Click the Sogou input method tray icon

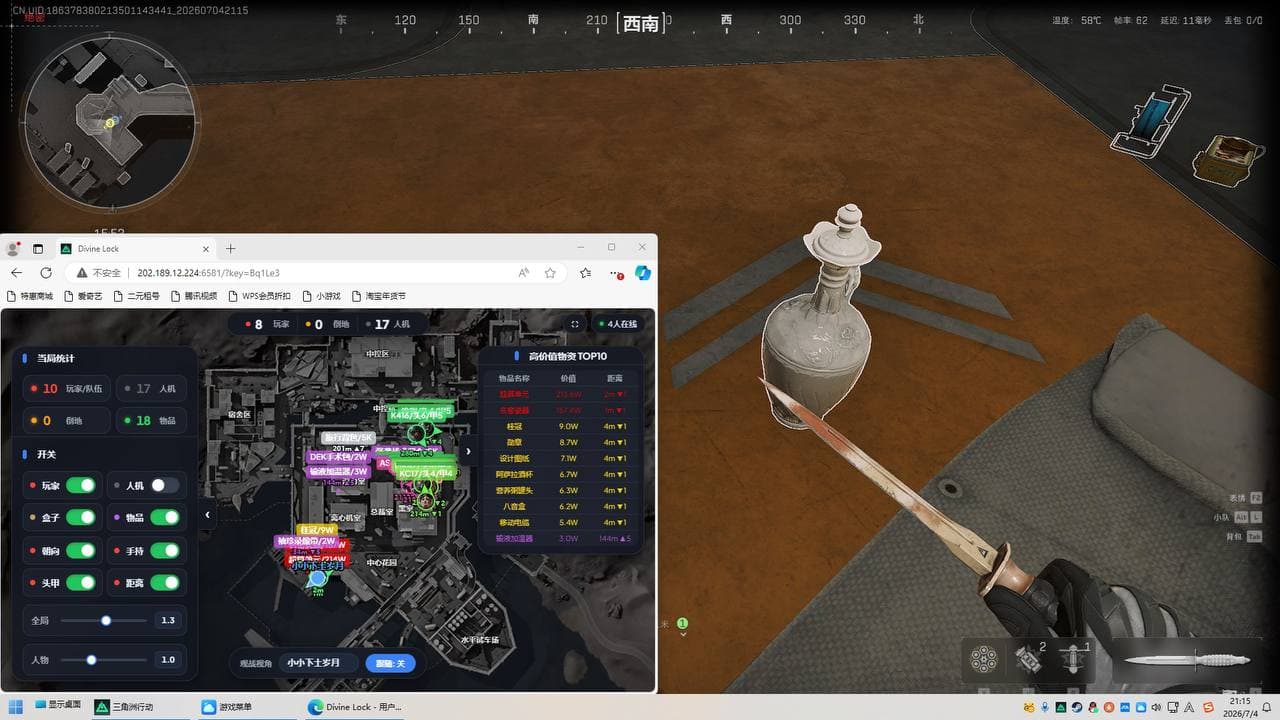pyautogui.click(x=1207, y=707)
